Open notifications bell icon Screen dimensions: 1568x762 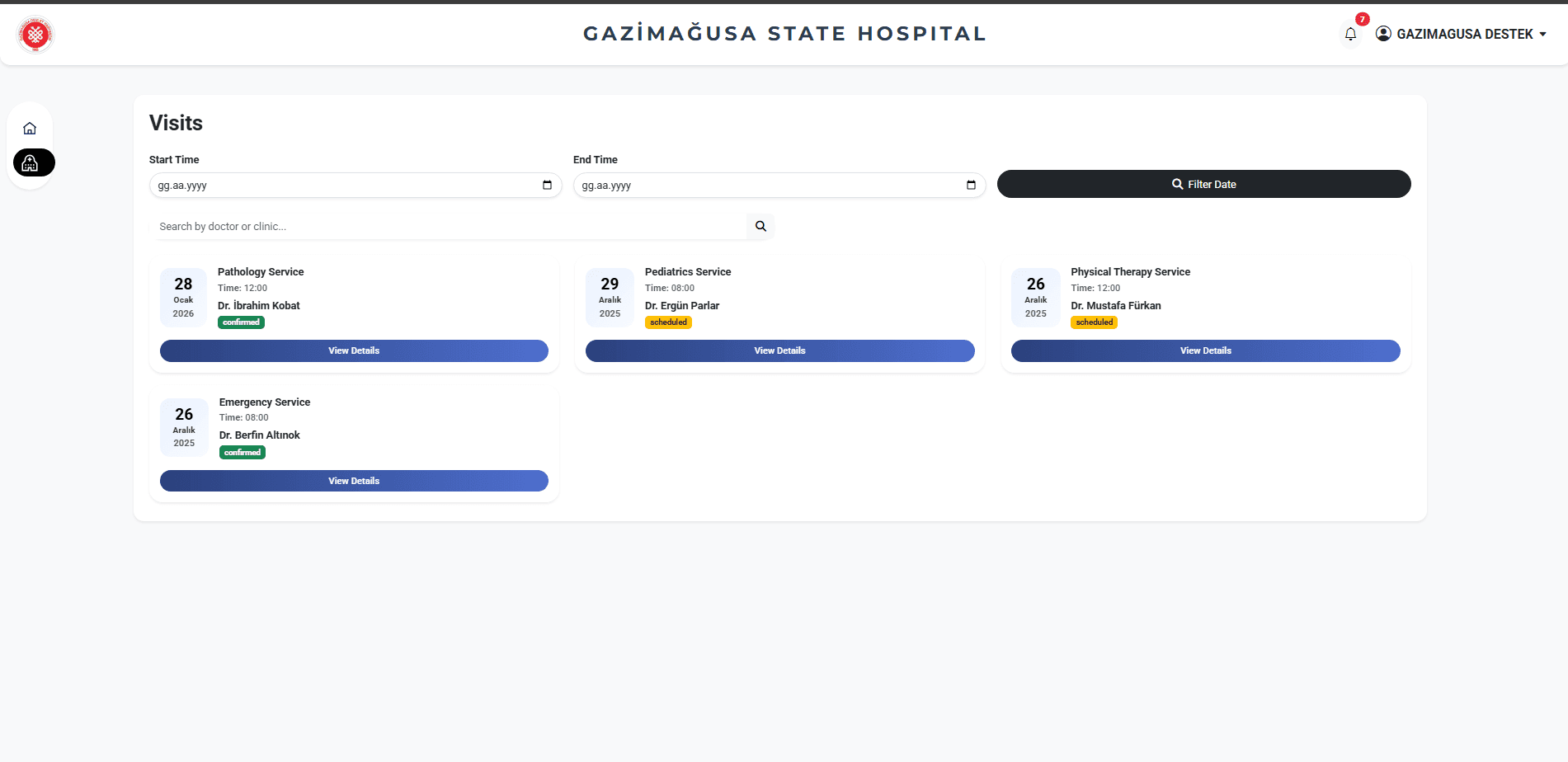[x=1350, y=34]
